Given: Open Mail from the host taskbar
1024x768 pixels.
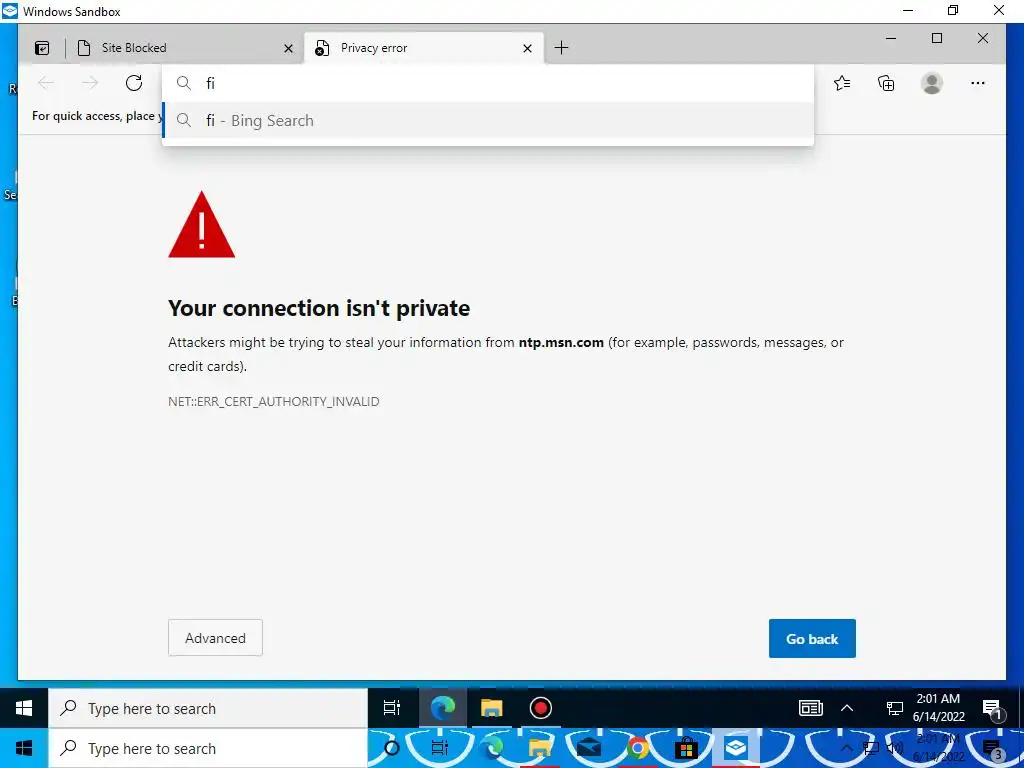Looking at the screenshot, I should (x=588, y=748).
